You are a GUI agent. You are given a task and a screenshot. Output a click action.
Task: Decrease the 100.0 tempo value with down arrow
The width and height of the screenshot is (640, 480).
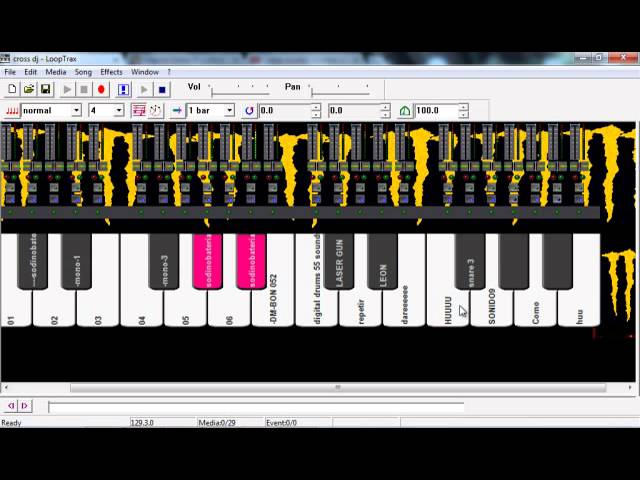coord(463,114)
